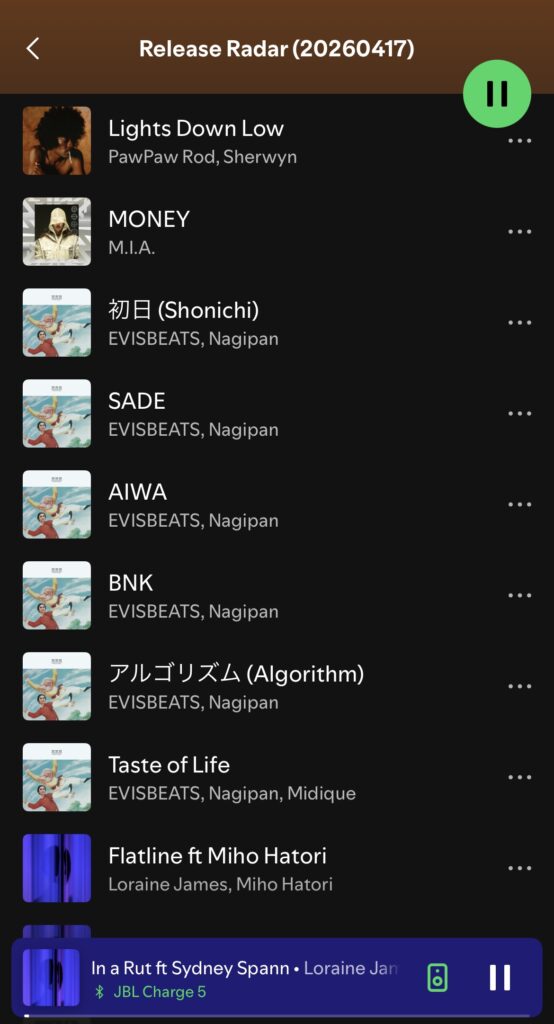
Task: Select the JBL Charge 5 Bluetooth label
Action: click(x=160, y=992)
